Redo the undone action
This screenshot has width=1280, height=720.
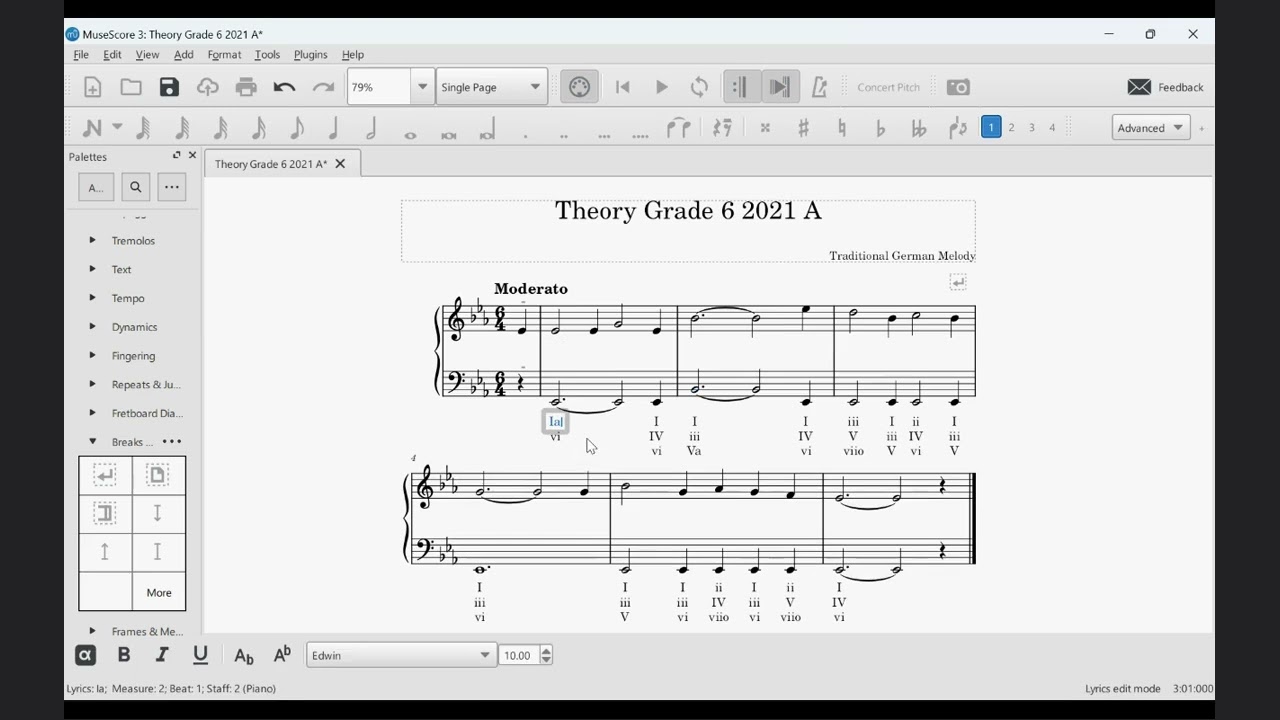pyautogui.click(x=323, y=87)
